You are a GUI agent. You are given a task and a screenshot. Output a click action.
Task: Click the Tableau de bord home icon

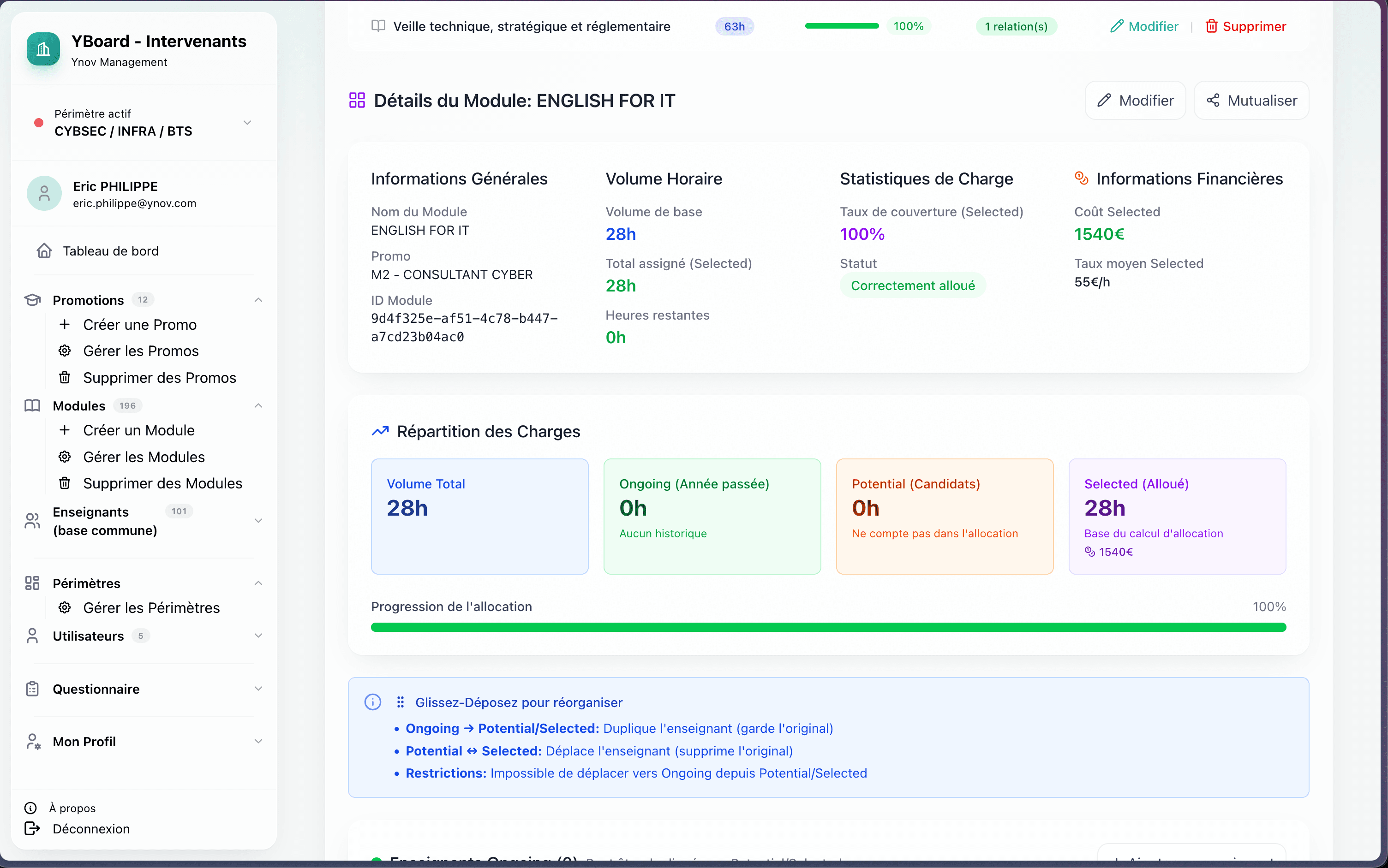pos(44,251)
